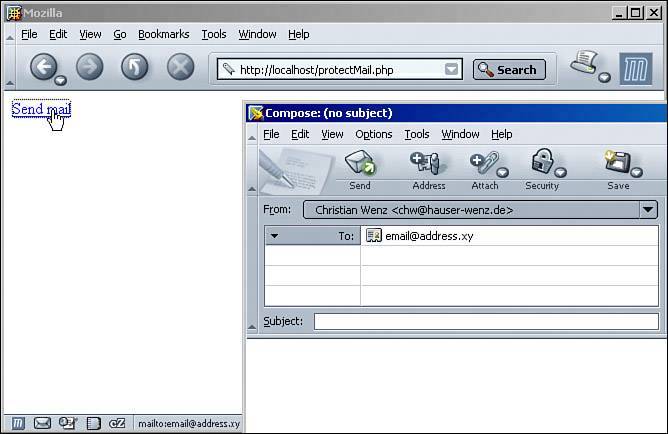Viewport: 668px width, 434px height.
Task: Click the Mozilla window title bar icon
Action: [x=14, y=13]
